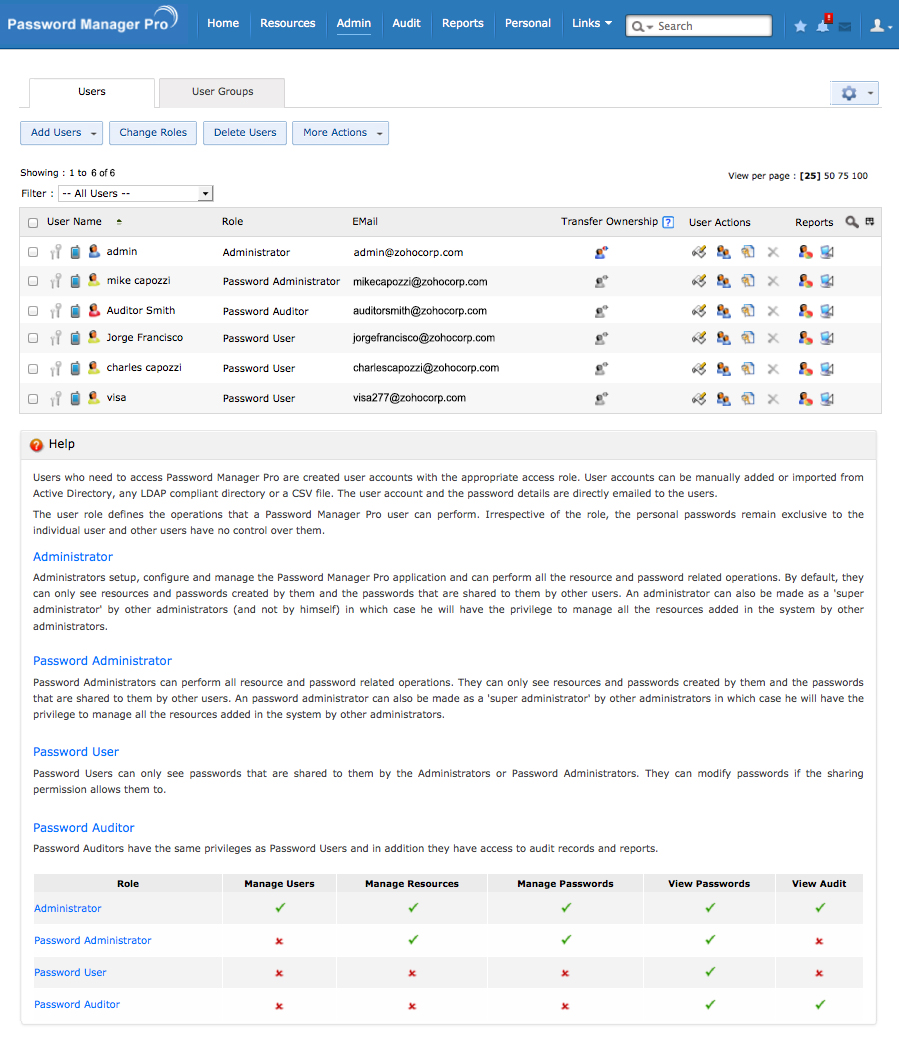Open the Audit menu

406,23
